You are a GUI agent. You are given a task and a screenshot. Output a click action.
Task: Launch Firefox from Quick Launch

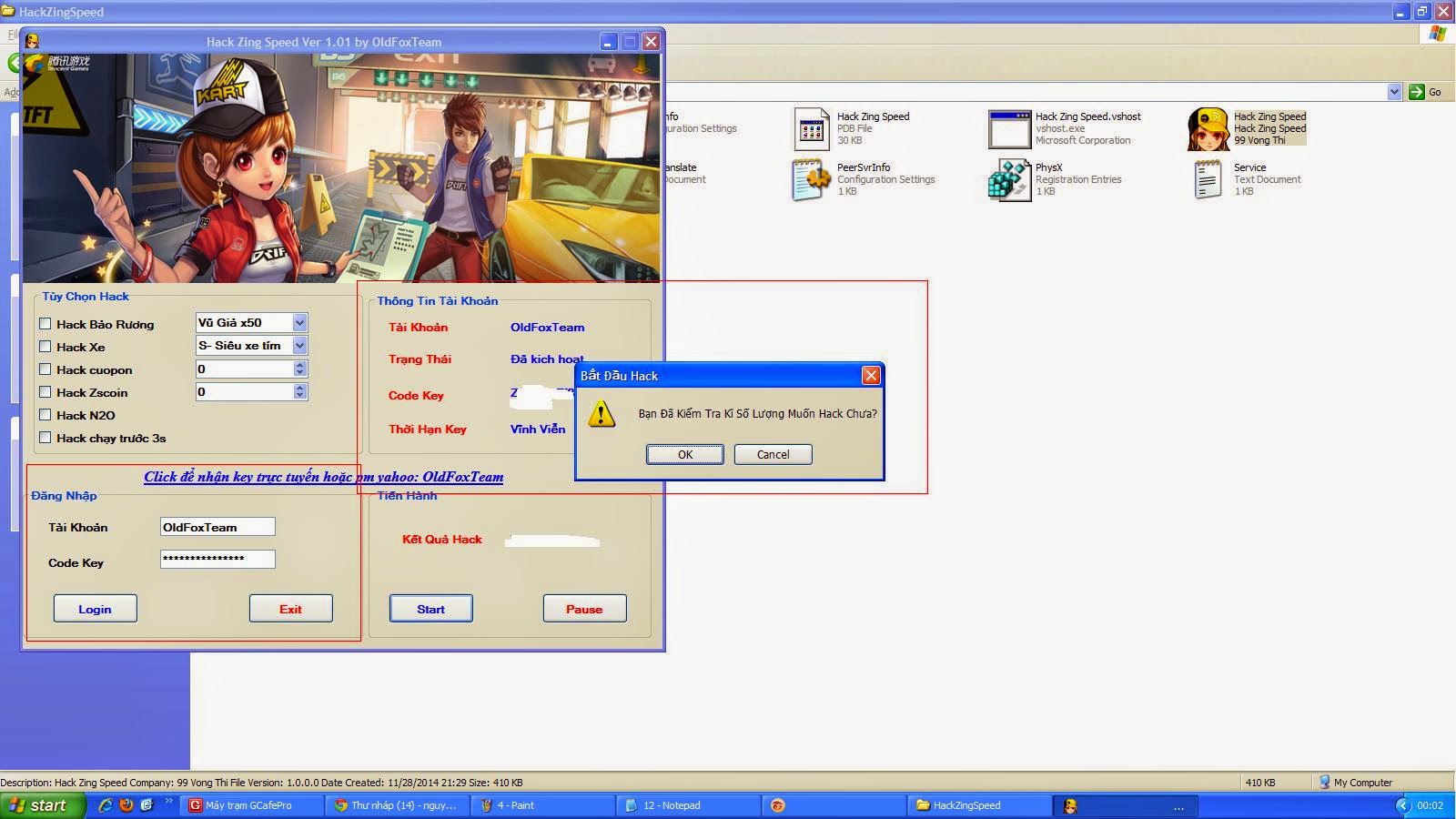click(x=126, y=805)
